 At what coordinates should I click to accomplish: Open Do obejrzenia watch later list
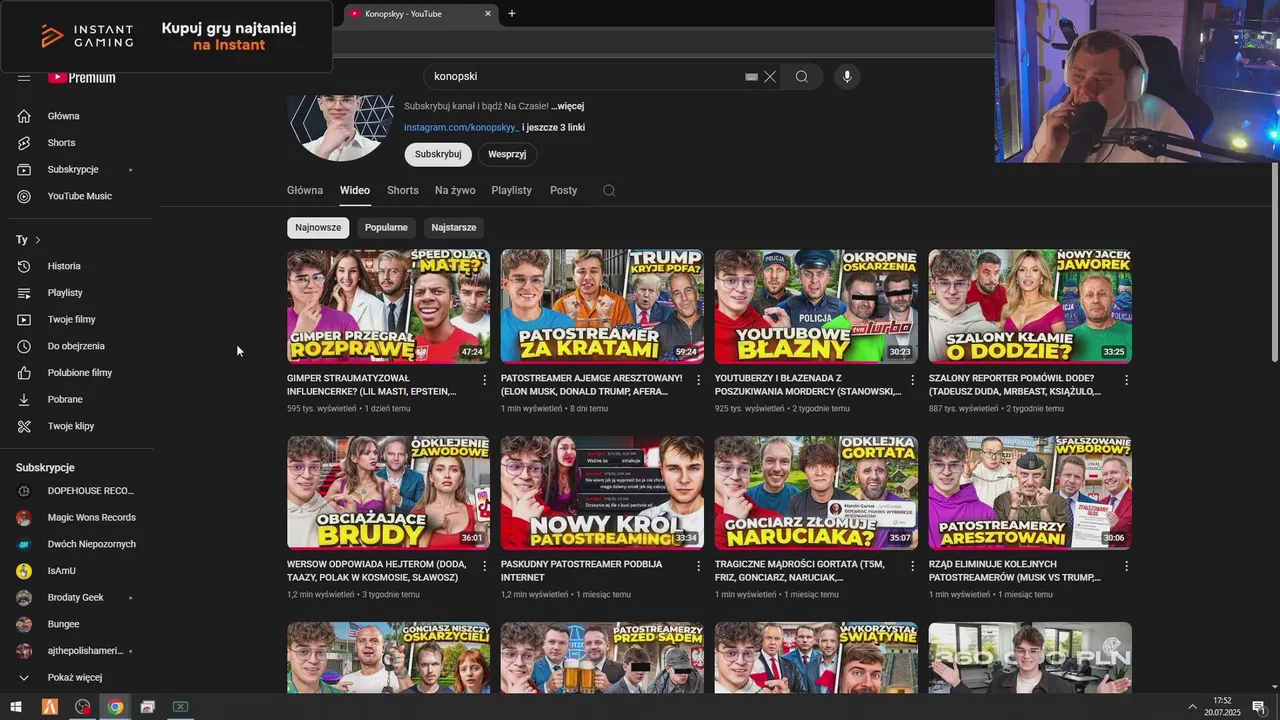coord(76,346)
